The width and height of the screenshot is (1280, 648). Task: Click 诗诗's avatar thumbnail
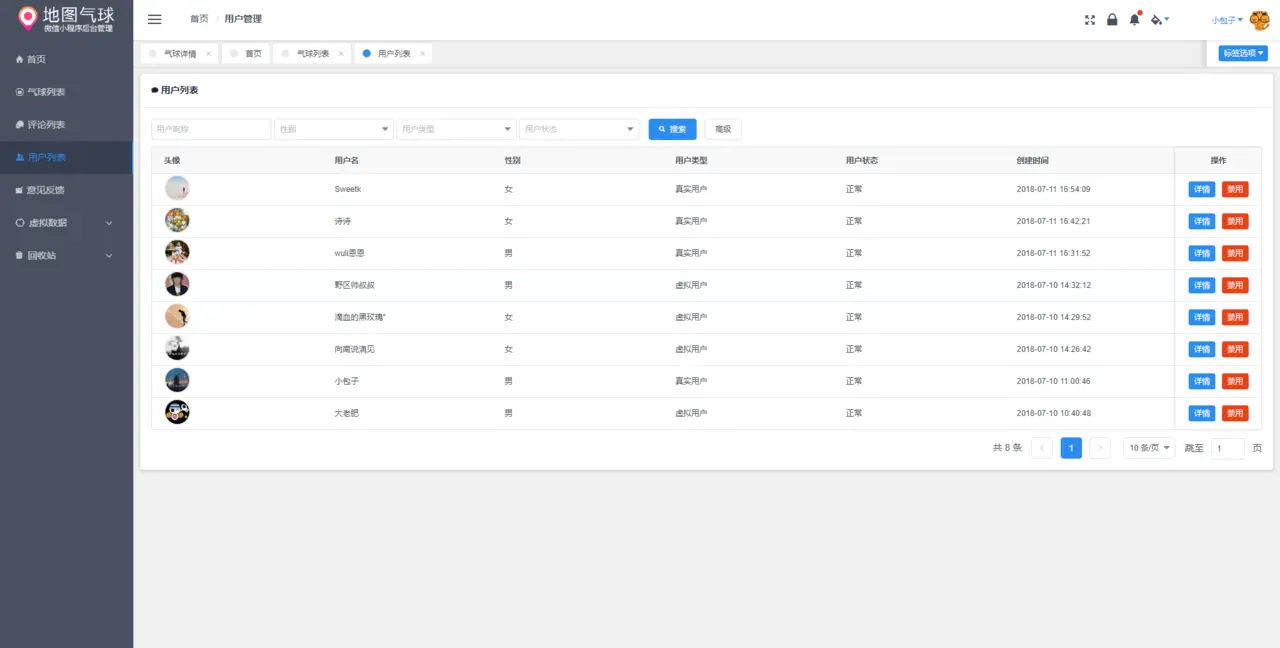(177, 220)
